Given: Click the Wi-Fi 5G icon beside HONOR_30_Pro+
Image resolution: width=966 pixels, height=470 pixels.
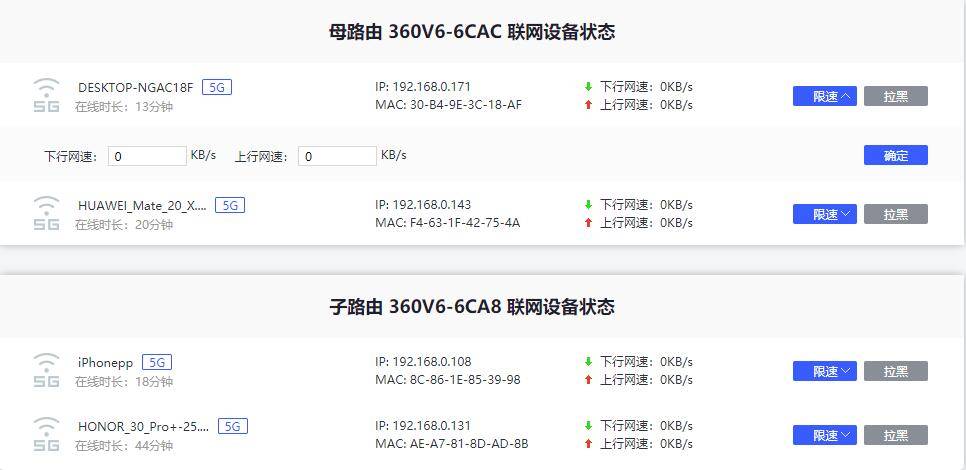Looking at the screenshot, I should (46, 434).
